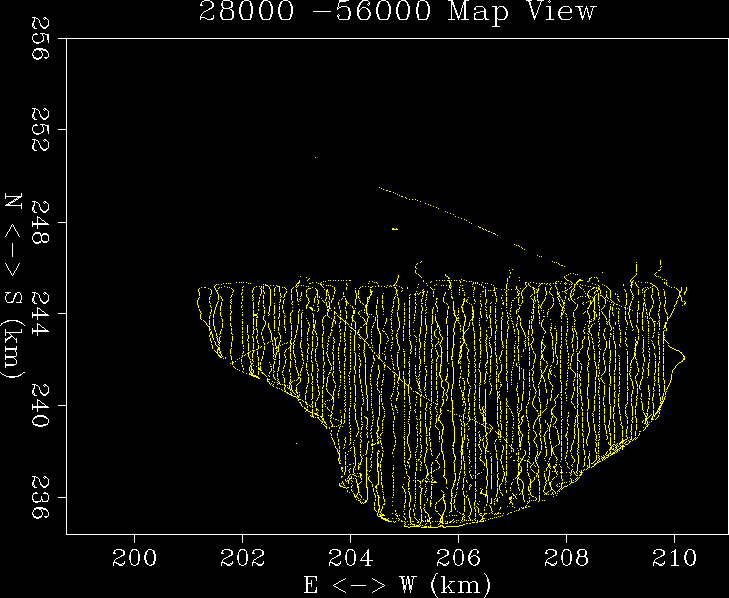Click the "28000 -56000 Map View" plot title
This screenshot has width=729, height=598.
pos(396,12)
